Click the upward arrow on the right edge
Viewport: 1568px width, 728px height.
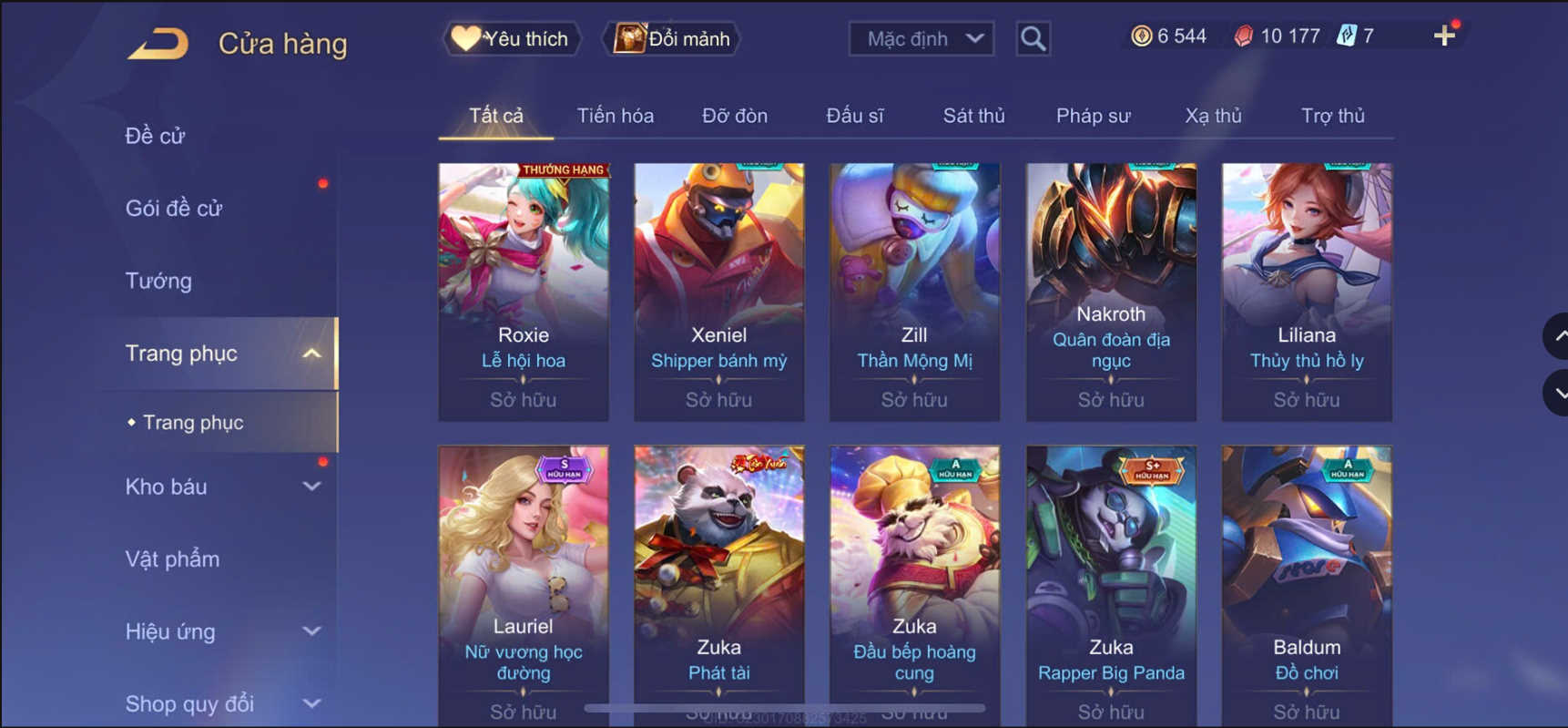point(1557,336)
